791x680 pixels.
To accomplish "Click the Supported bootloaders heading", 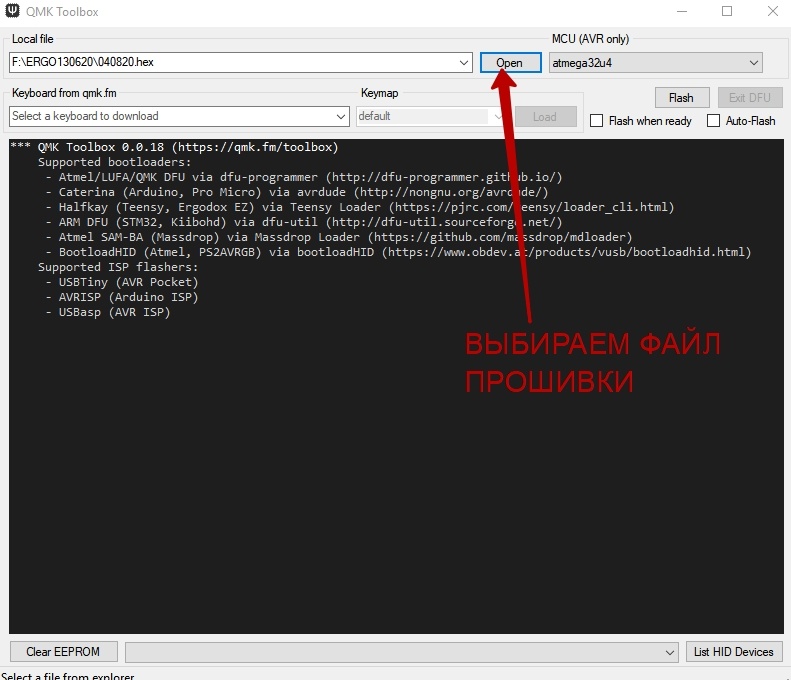I will pos(115,162).
